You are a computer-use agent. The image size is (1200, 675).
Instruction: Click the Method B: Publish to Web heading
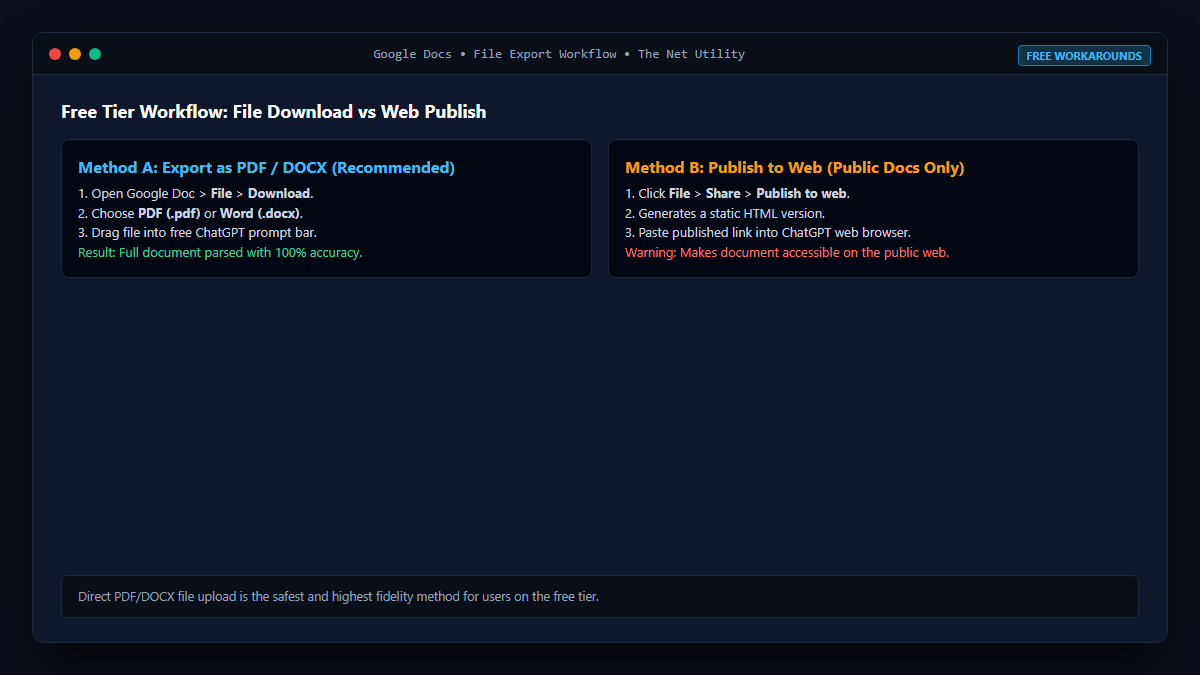point(795,168)
